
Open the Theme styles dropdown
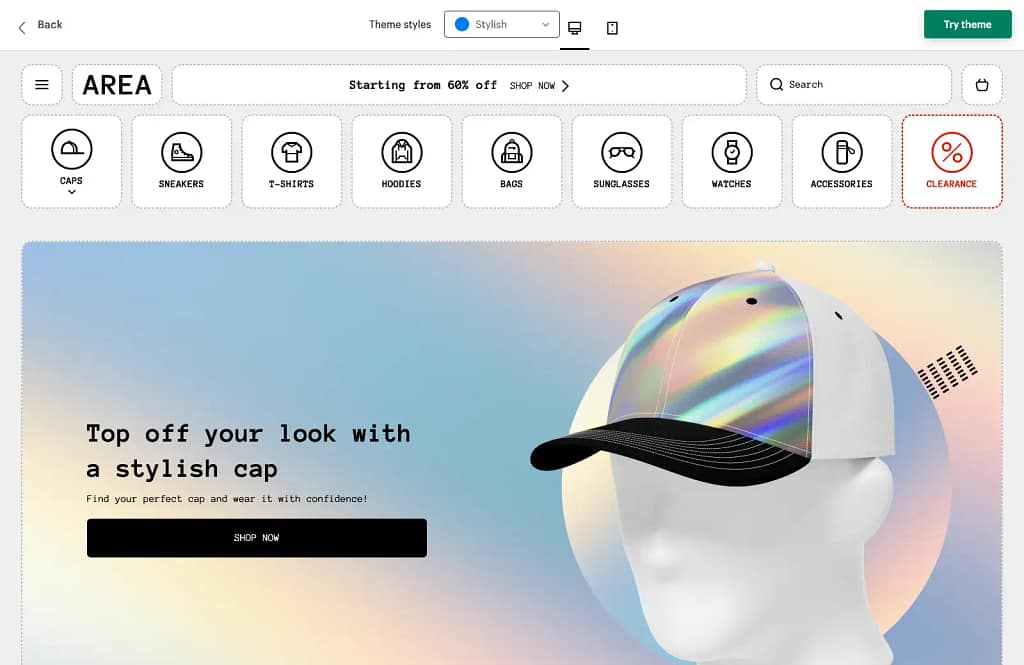click(502, 25)
